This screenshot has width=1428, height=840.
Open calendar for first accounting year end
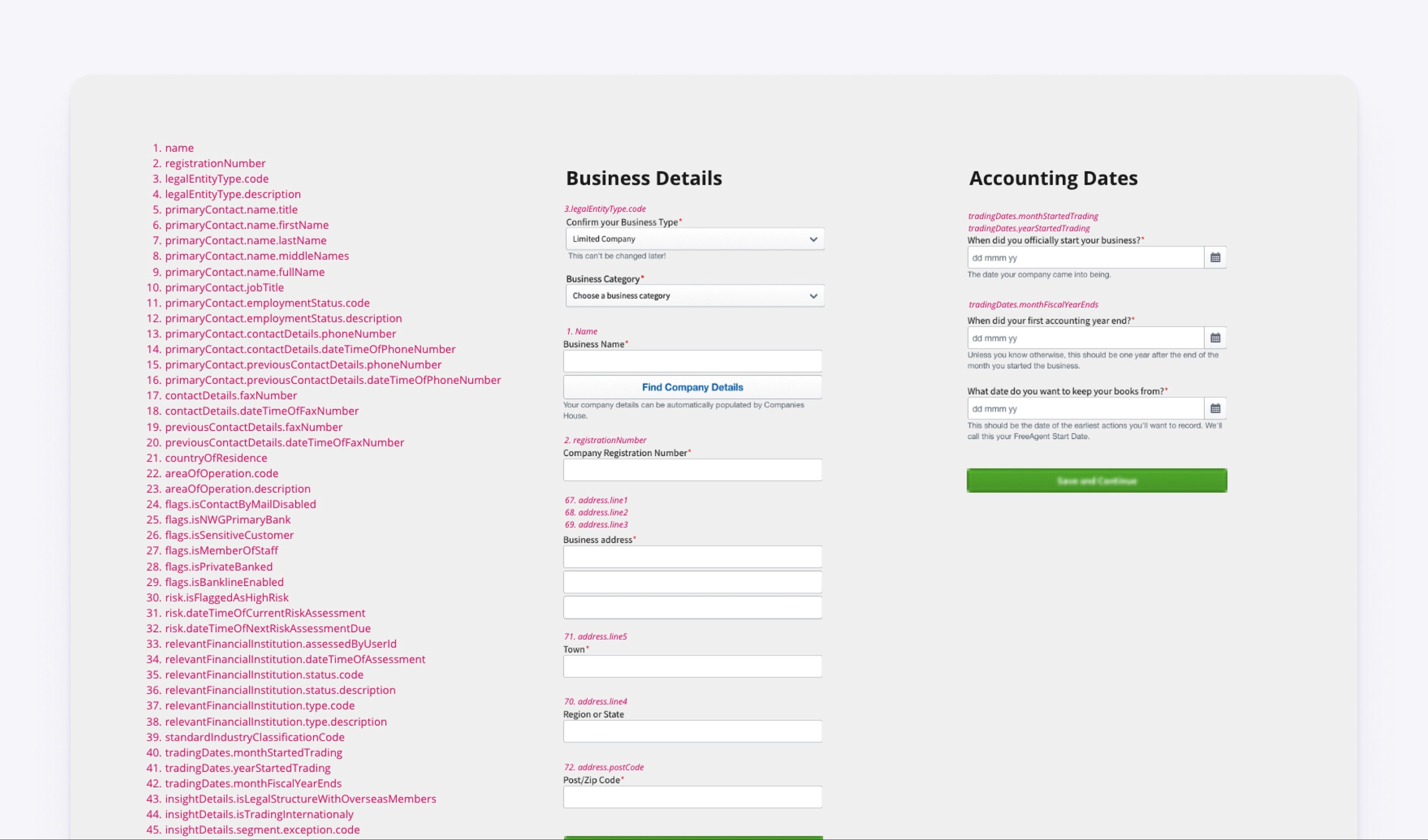point(1215,338)
